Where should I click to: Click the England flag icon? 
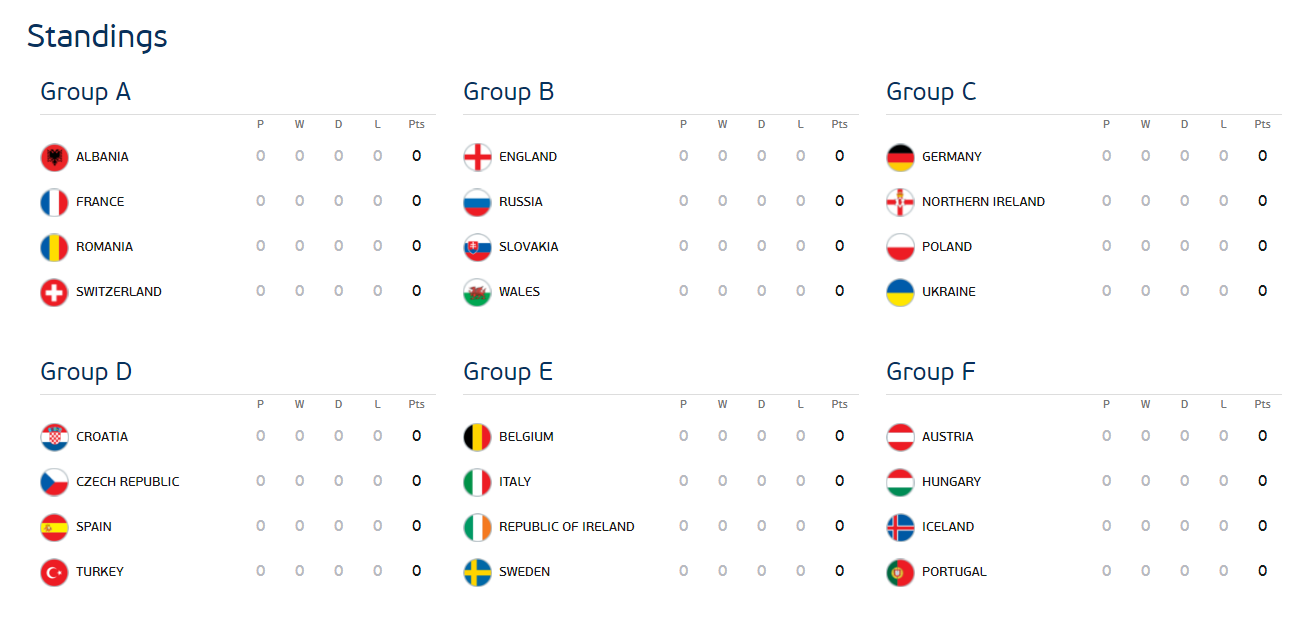[477, 157]
